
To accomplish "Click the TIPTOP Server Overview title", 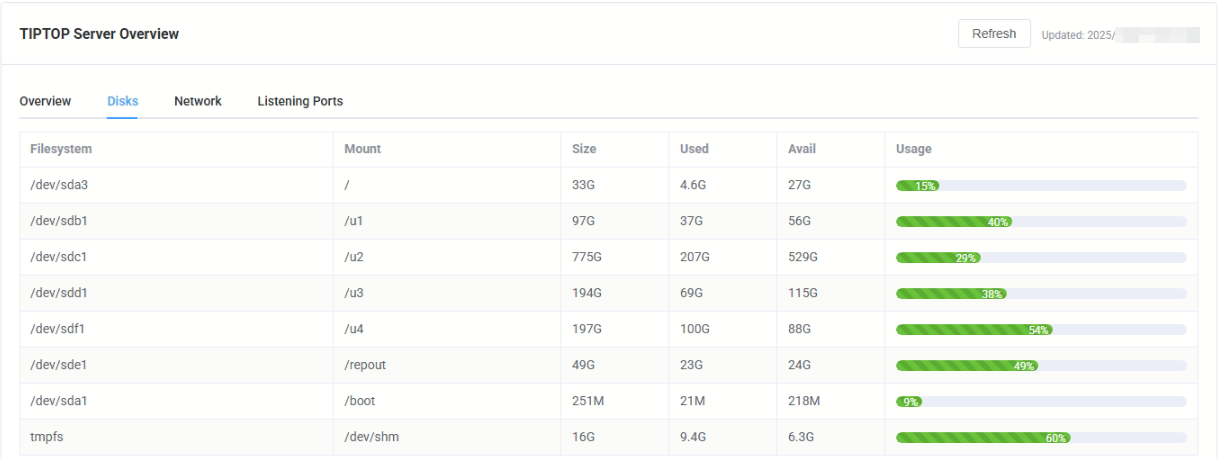I will click(99, 34).
